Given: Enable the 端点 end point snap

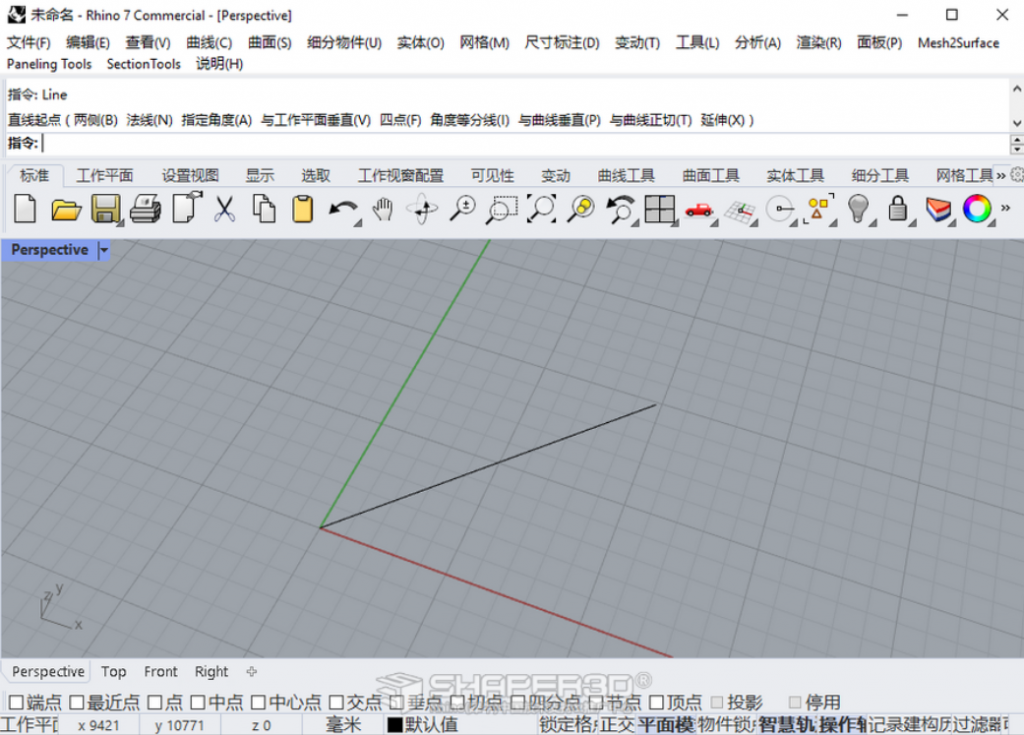Looking at the screenshot, I should pyautogui.click(x=16, y=702).
